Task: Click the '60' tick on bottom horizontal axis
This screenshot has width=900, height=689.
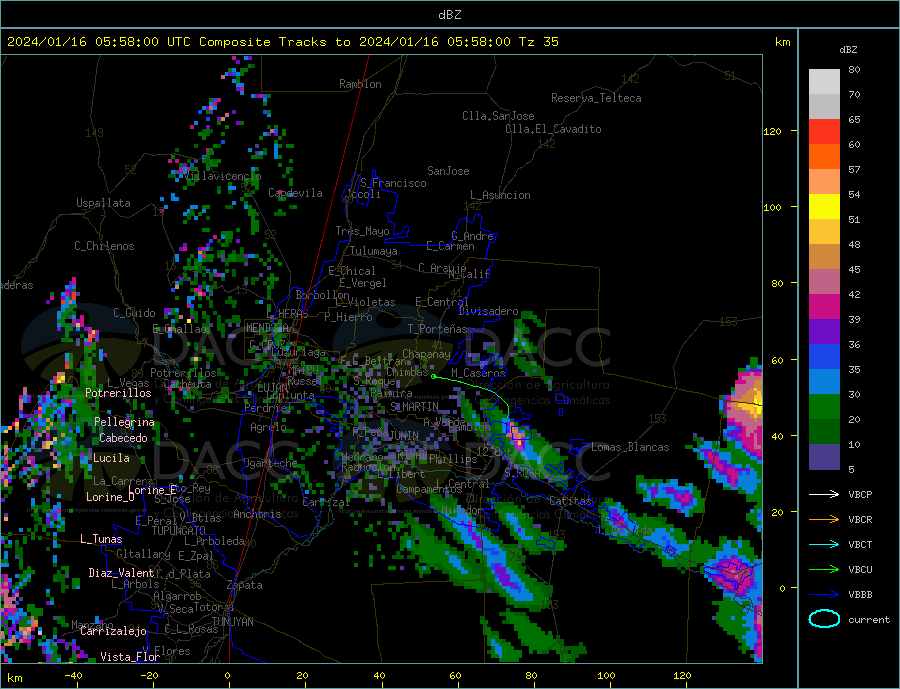Action: pos(455,676)
